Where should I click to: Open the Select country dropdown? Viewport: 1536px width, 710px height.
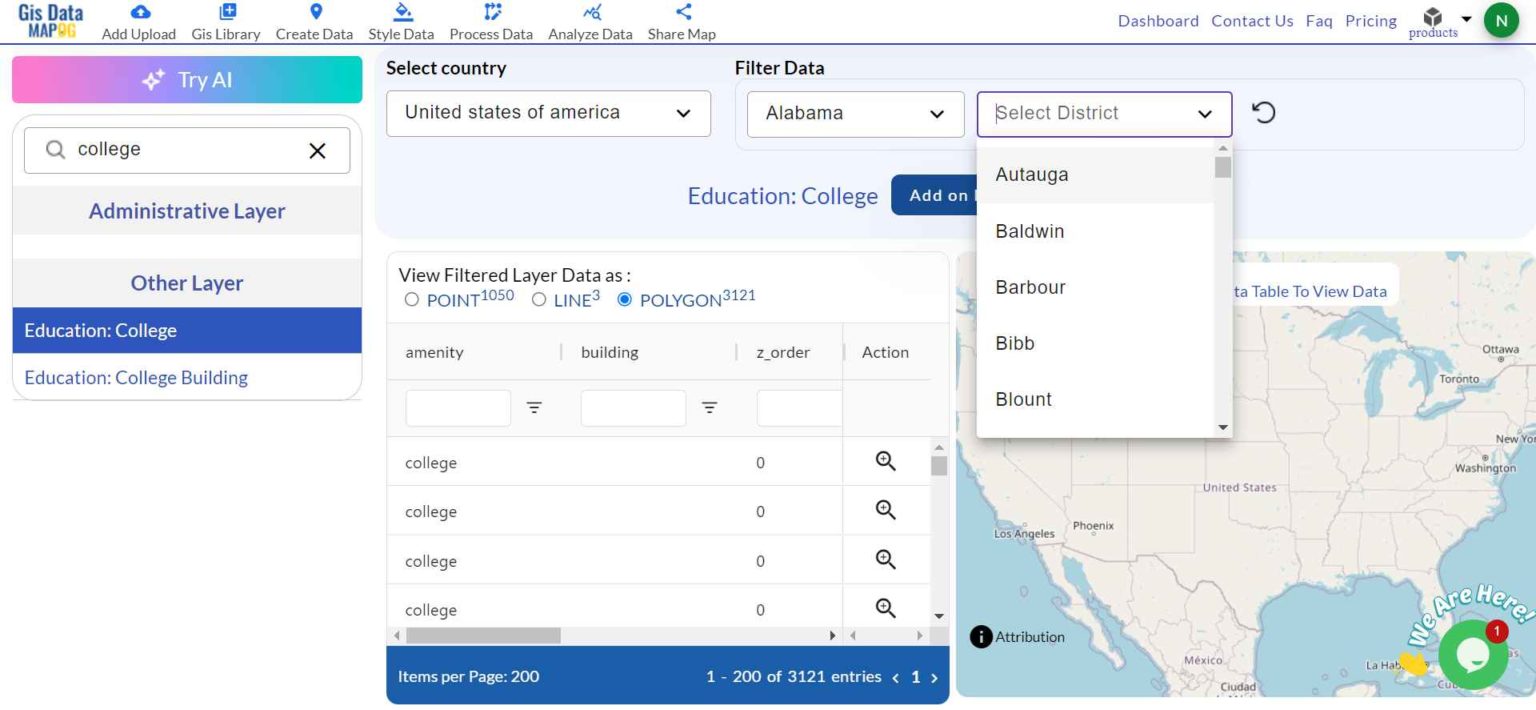548,113
